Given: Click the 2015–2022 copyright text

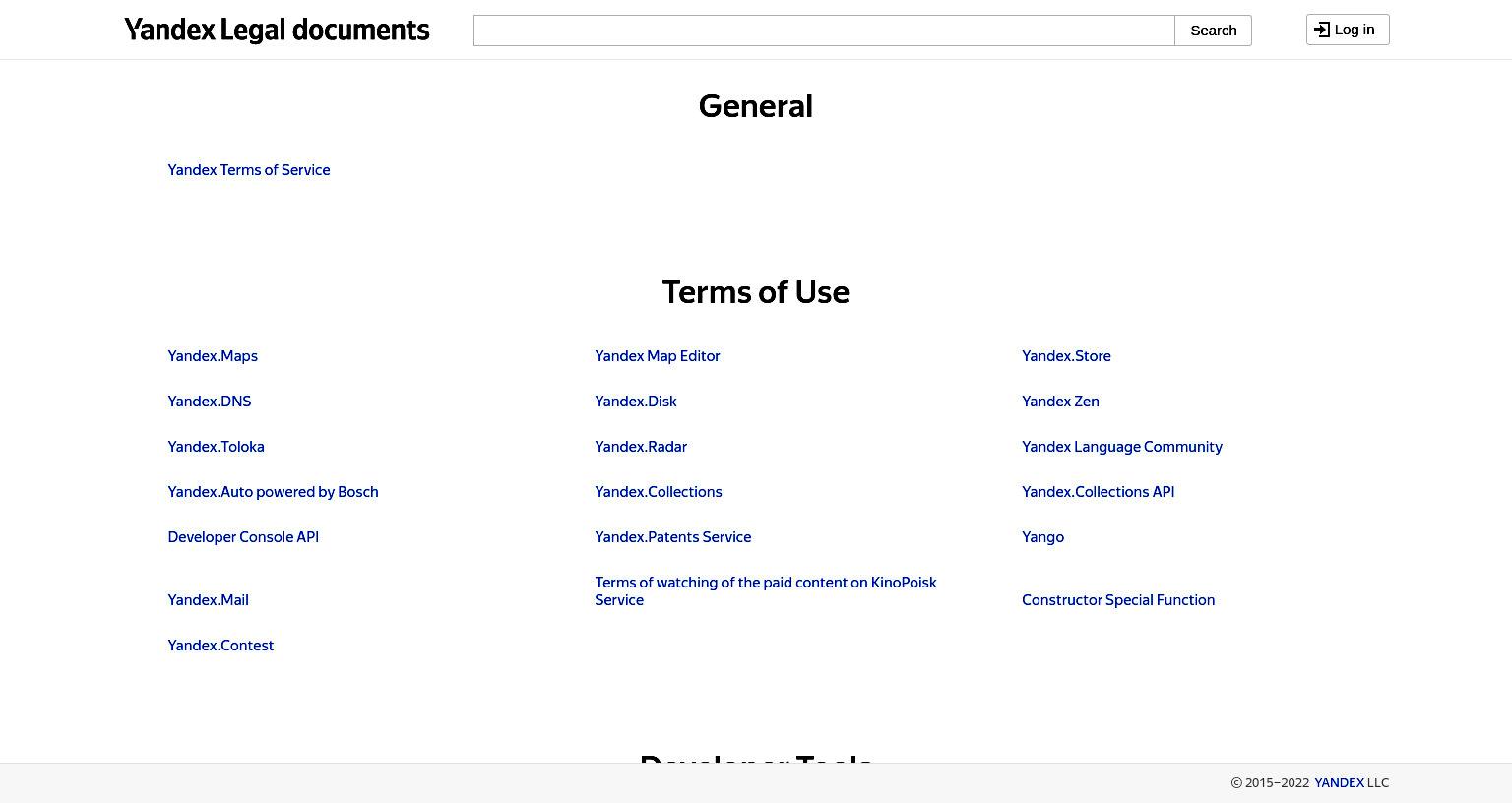Looking at the screenshot, I should click(x=1270, y=783).
